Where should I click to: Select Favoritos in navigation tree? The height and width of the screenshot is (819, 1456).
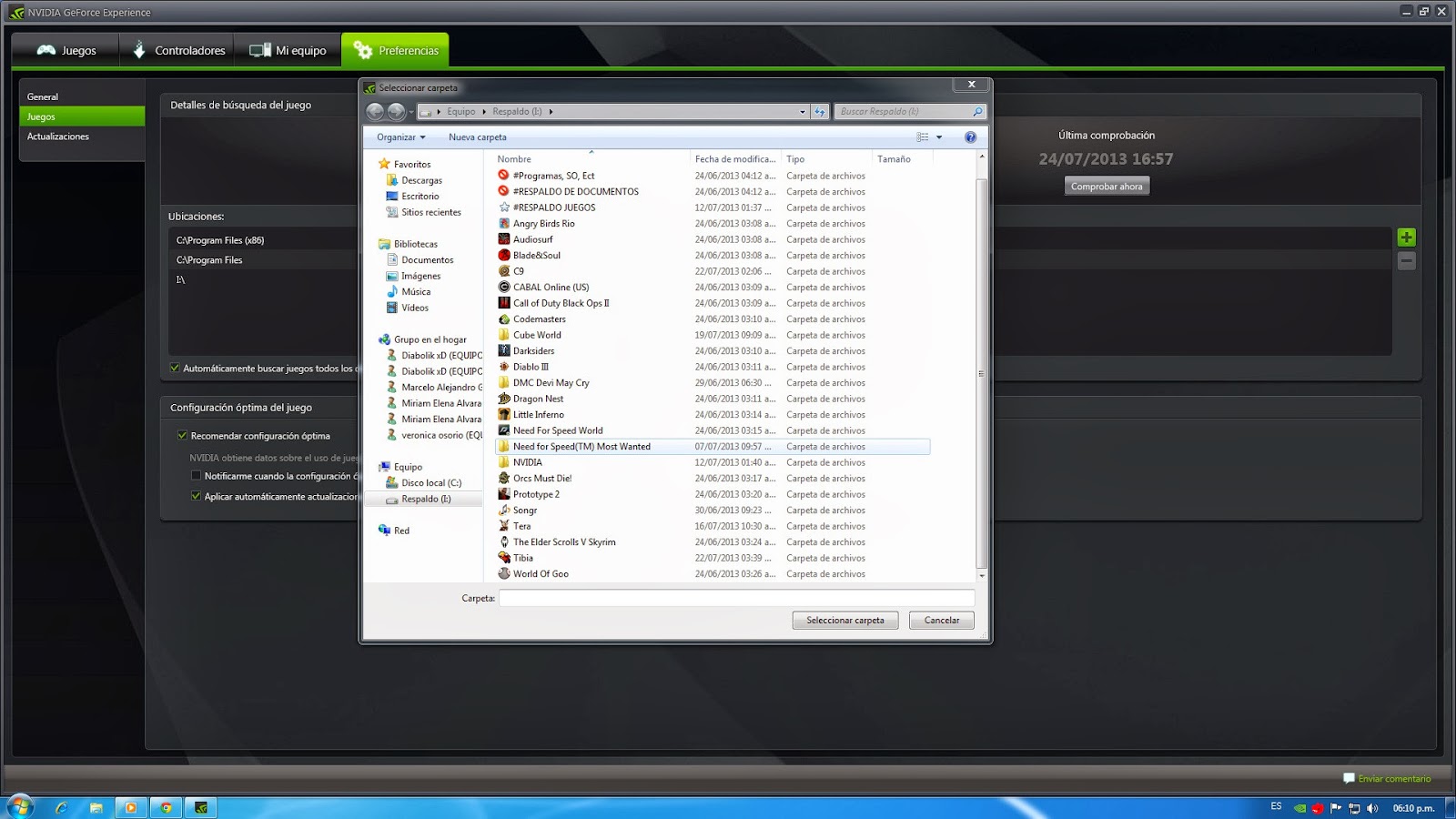coord(412,165)
